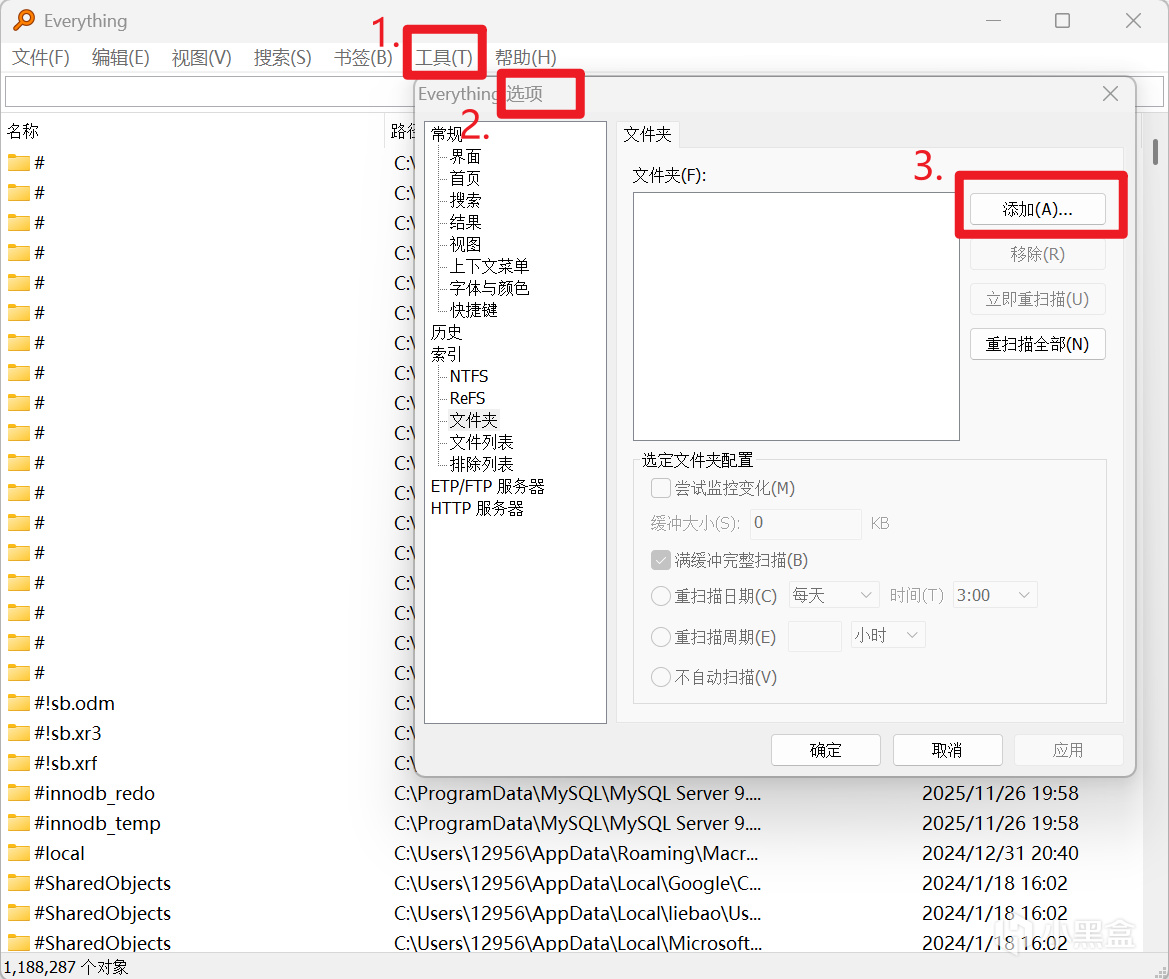
Task: Click 1,188,287 个对象 in status bar
Action: pyautogui.click(x=65, y=967)
